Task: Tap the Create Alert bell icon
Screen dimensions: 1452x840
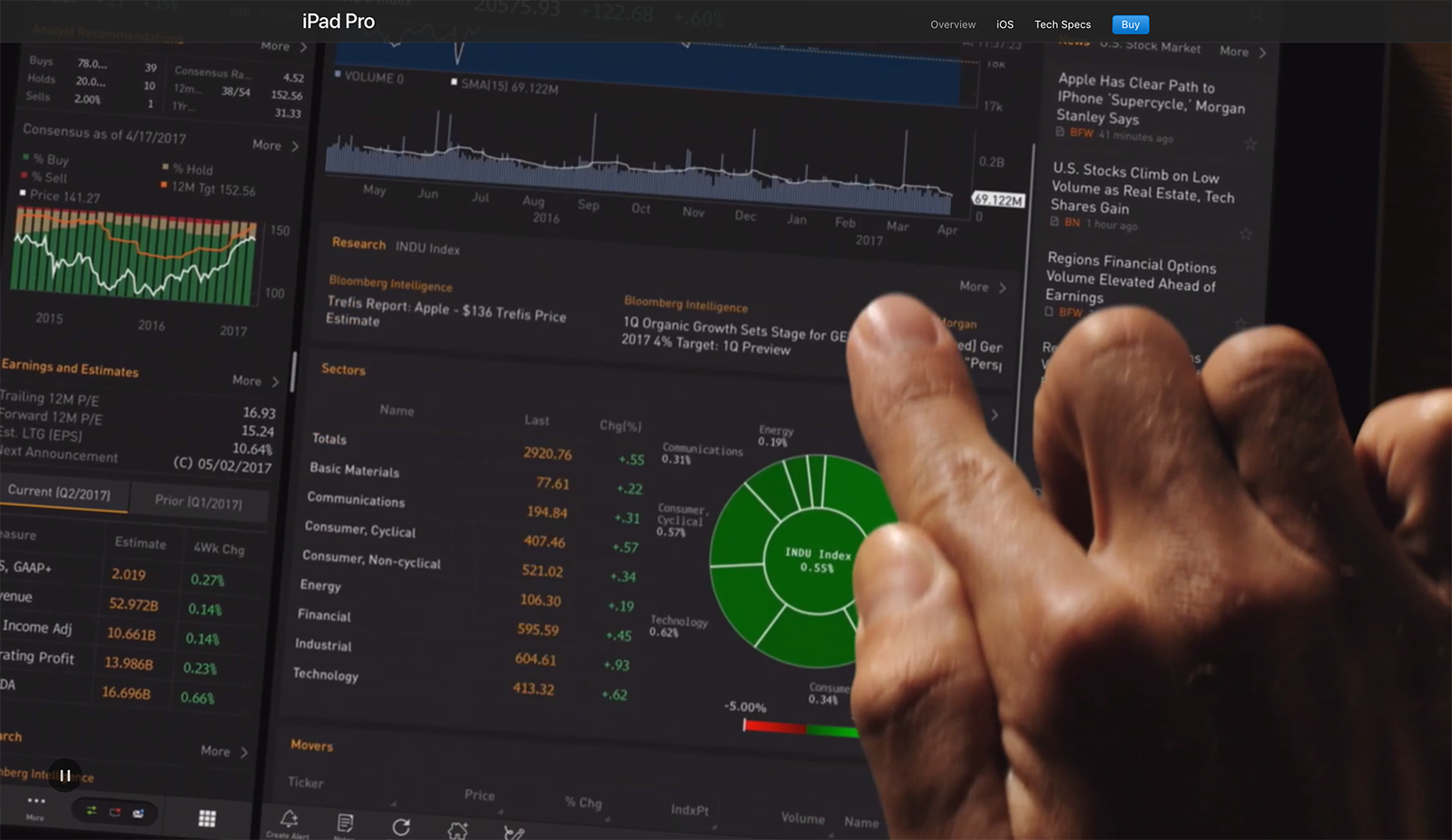Action: (x=289, y=822)
